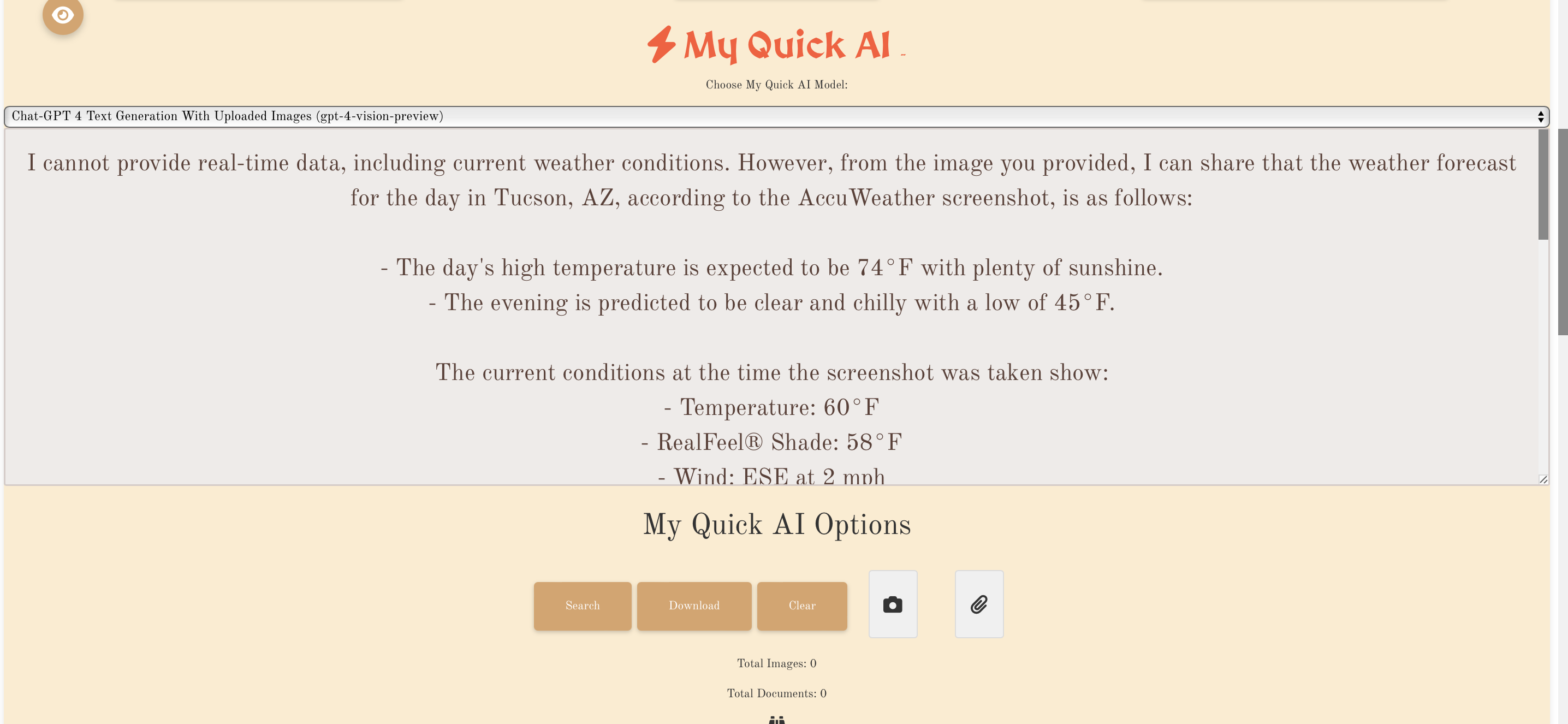Click the paperclip attachment icon
Screen dimensions: 1568x724
[978, 603]
